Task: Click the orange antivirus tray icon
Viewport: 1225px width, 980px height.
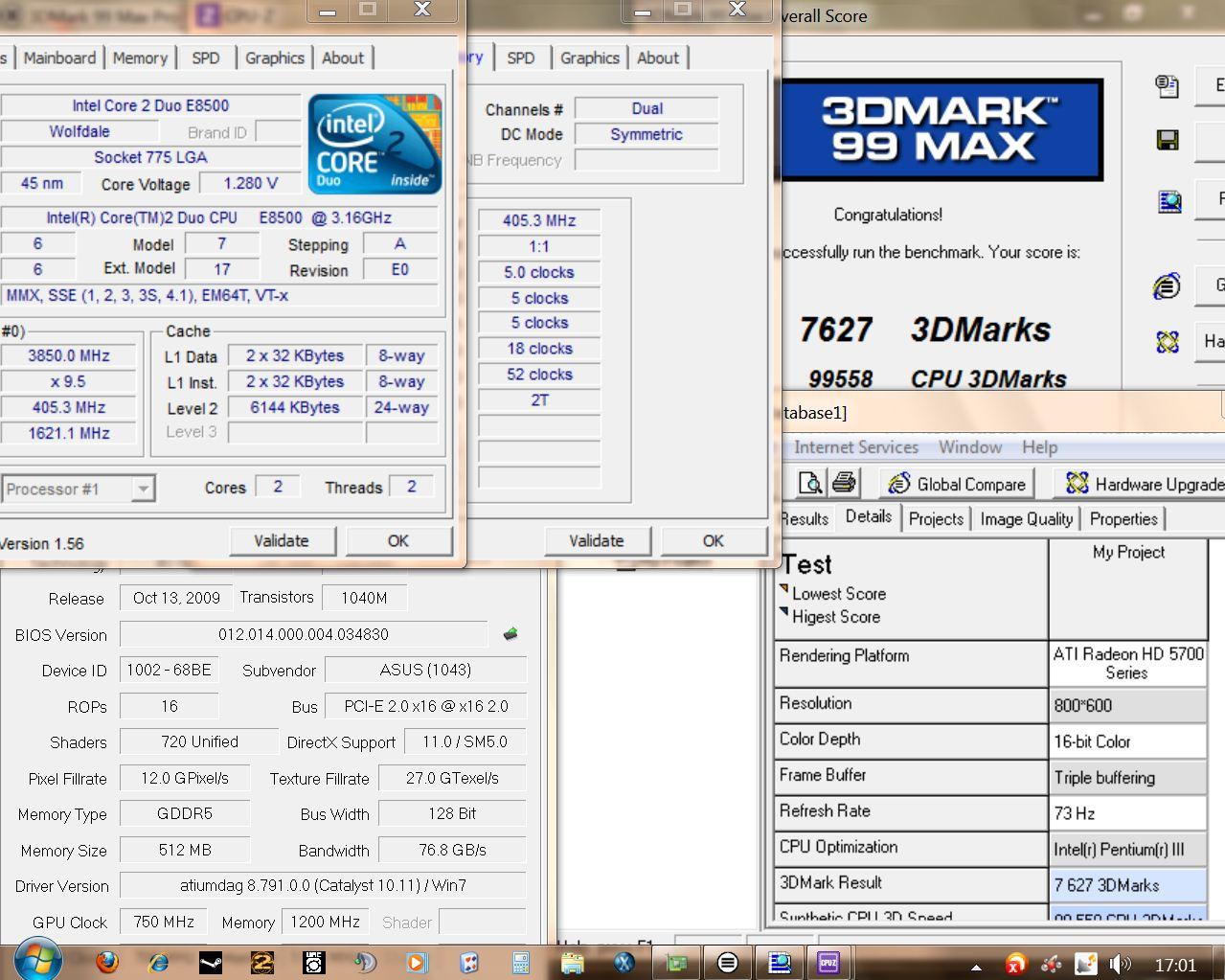Action: pyautogui.click(x=1016, y=964)
